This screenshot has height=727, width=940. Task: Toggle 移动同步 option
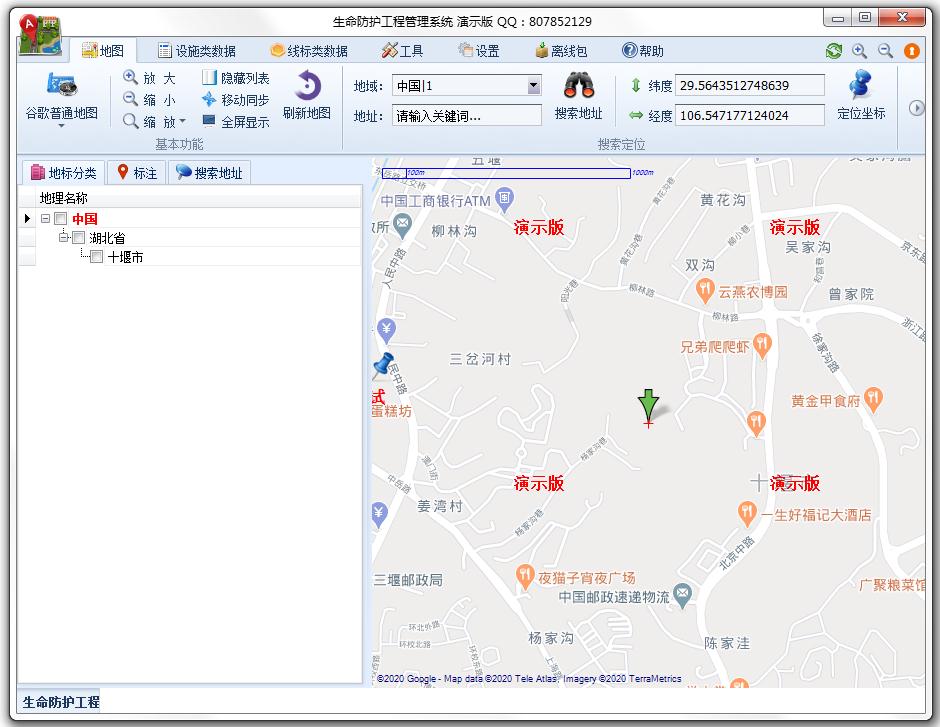coord(236,99)
